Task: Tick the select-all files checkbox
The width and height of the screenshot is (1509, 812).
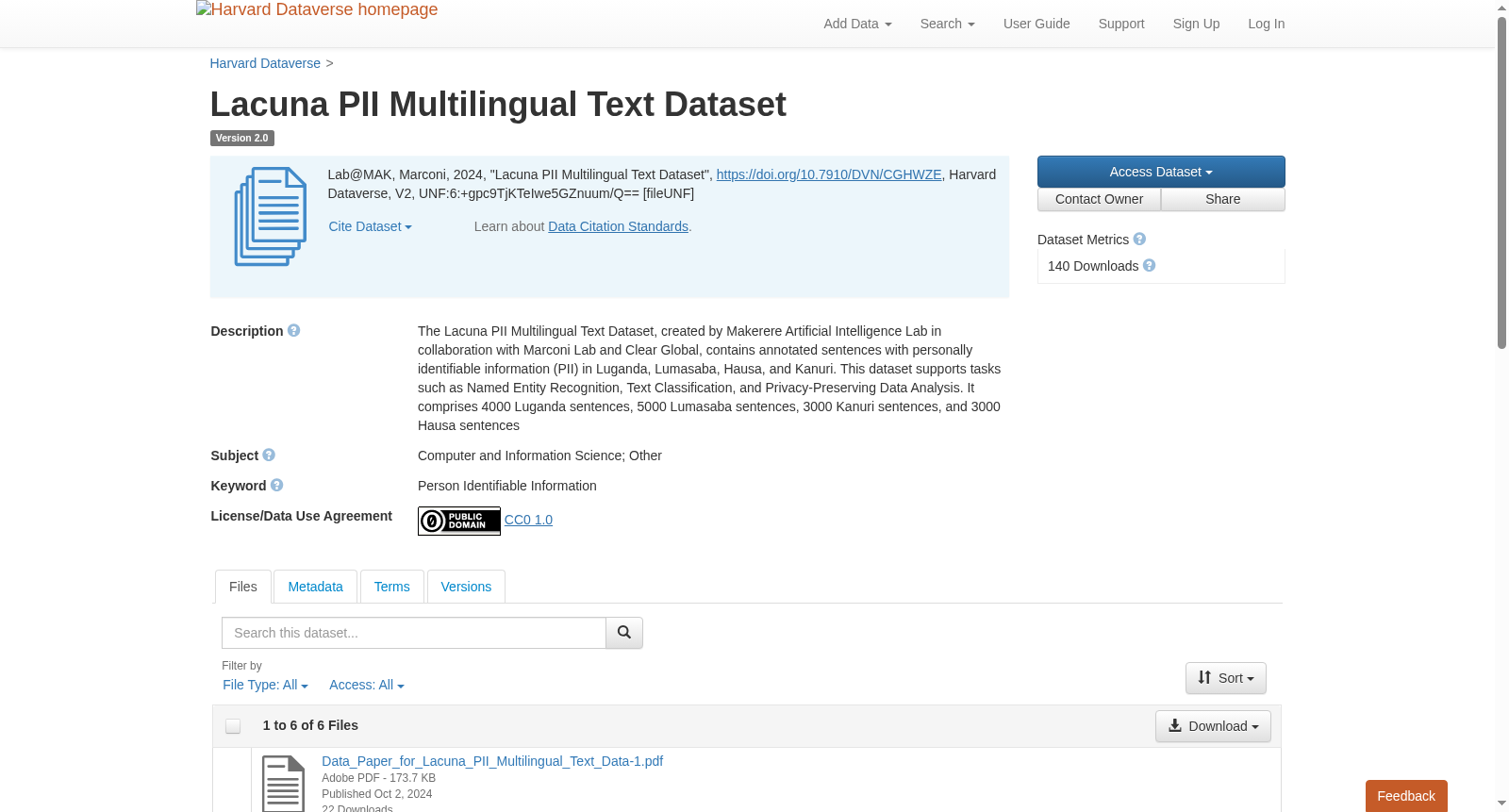Action: tap(233, 726)
